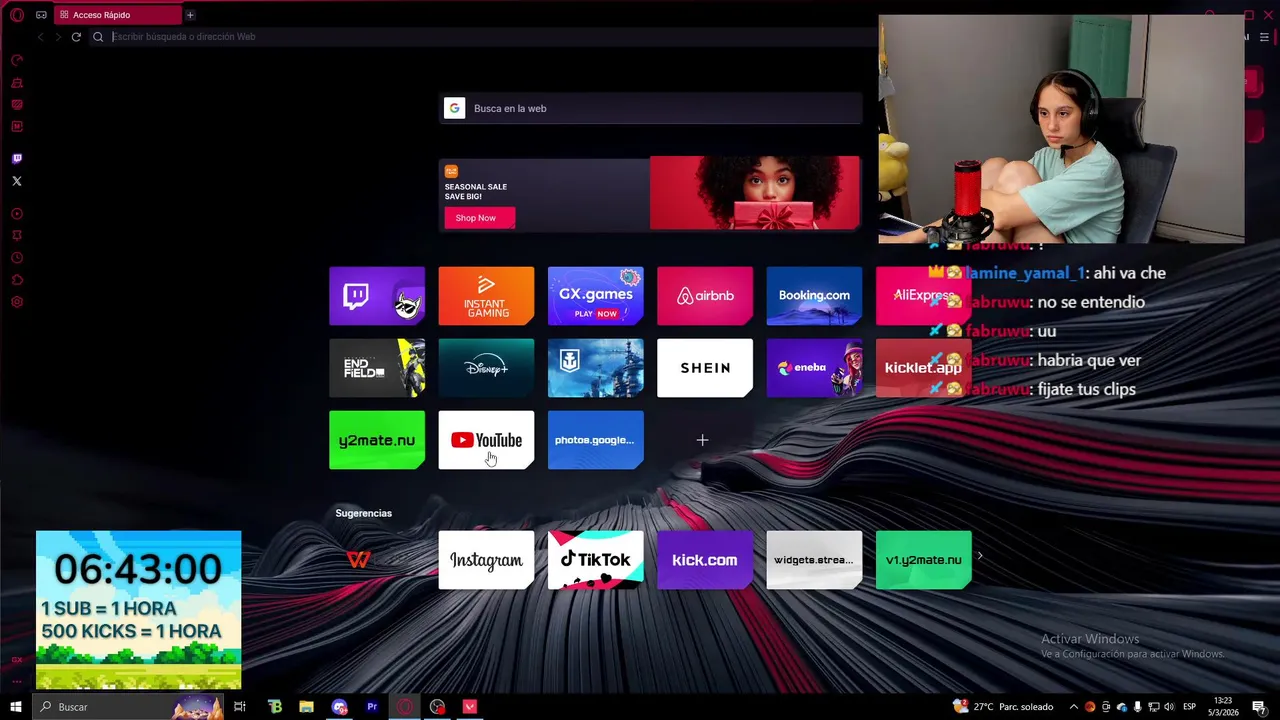
Task: Open the microphone icon in system tray
Action: pyautogui.click(x=1137, y=707)
